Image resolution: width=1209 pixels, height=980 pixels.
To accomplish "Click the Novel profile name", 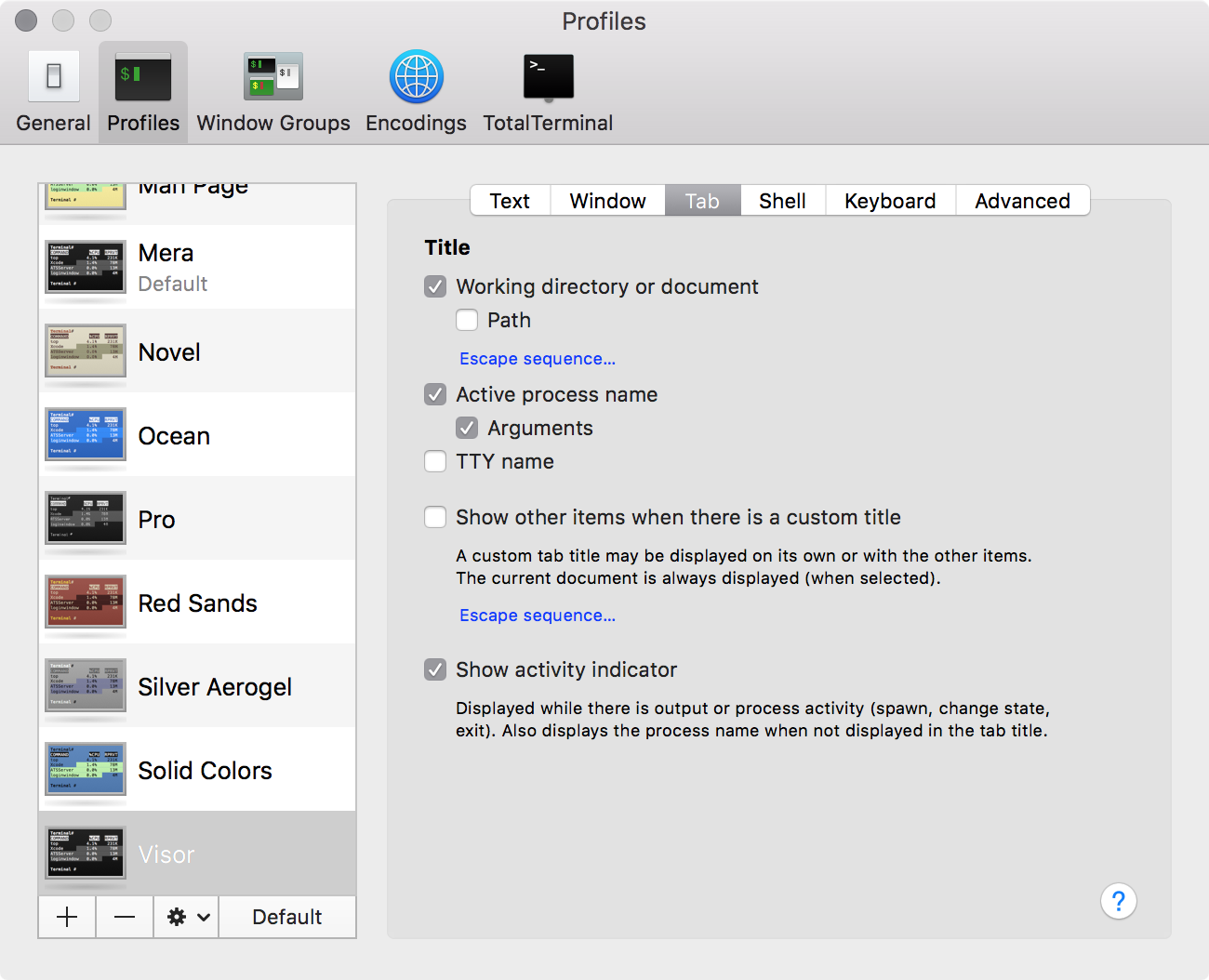I will click(169, 352).
